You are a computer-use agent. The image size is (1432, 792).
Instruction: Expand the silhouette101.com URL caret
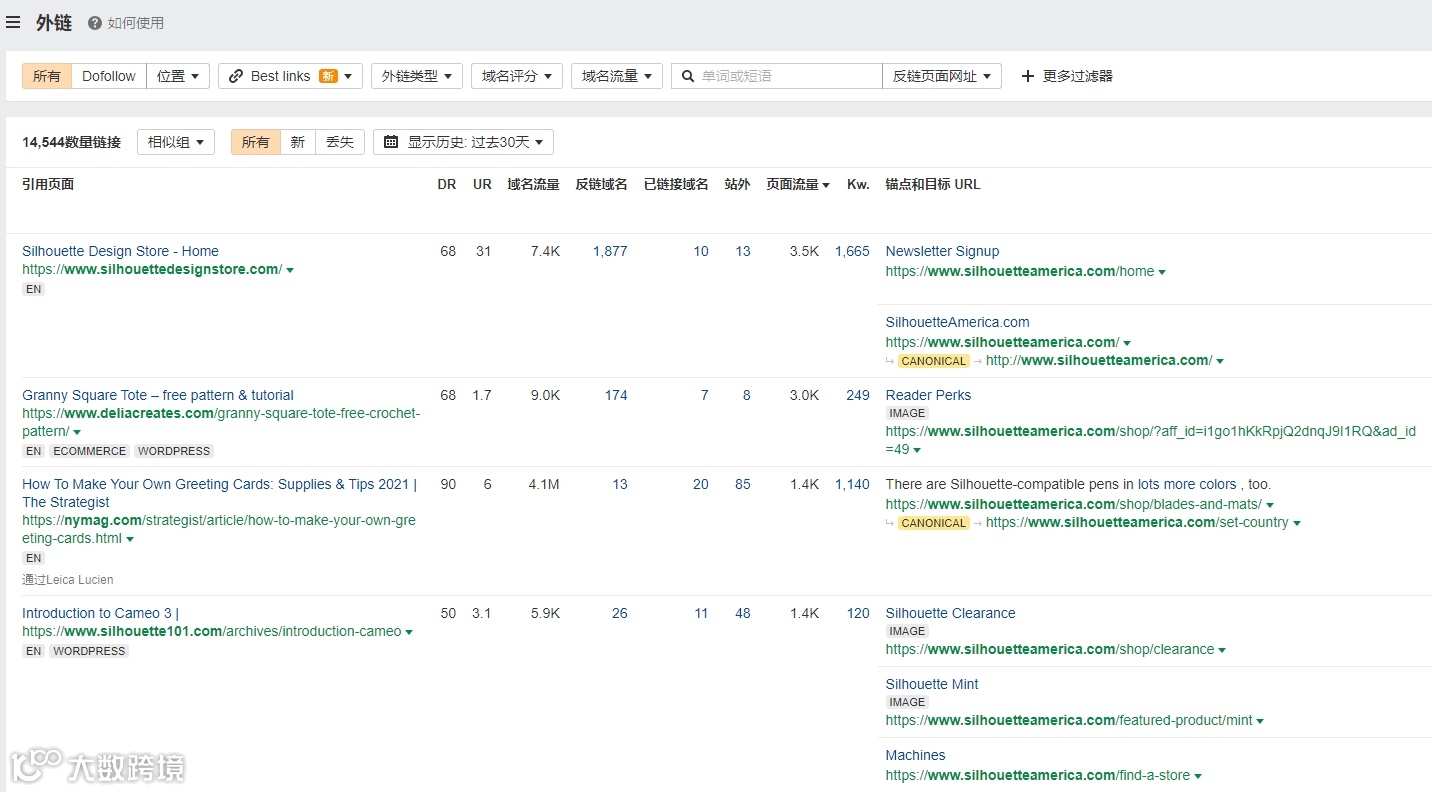tap(409, 632)
